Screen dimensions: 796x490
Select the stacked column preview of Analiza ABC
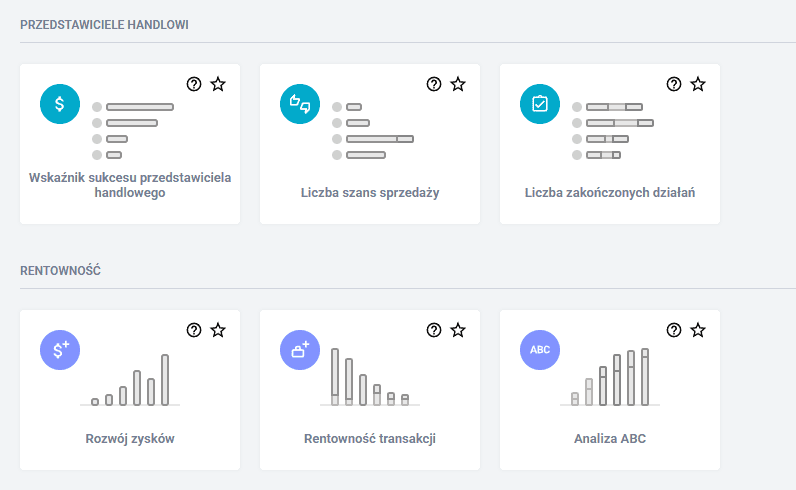point(610,377)
